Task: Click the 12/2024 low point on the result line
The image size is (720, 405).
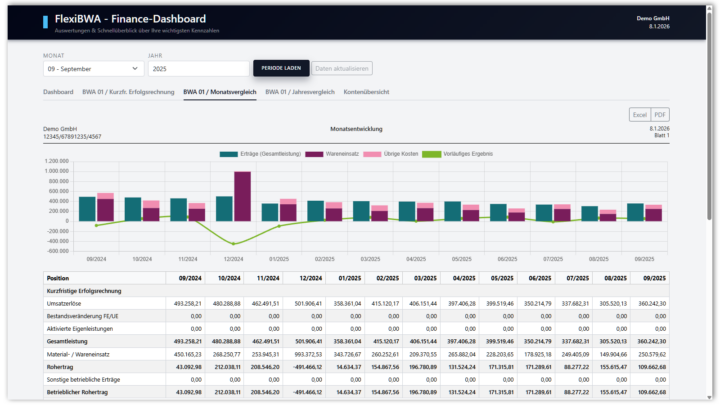Action: point(234,243)
